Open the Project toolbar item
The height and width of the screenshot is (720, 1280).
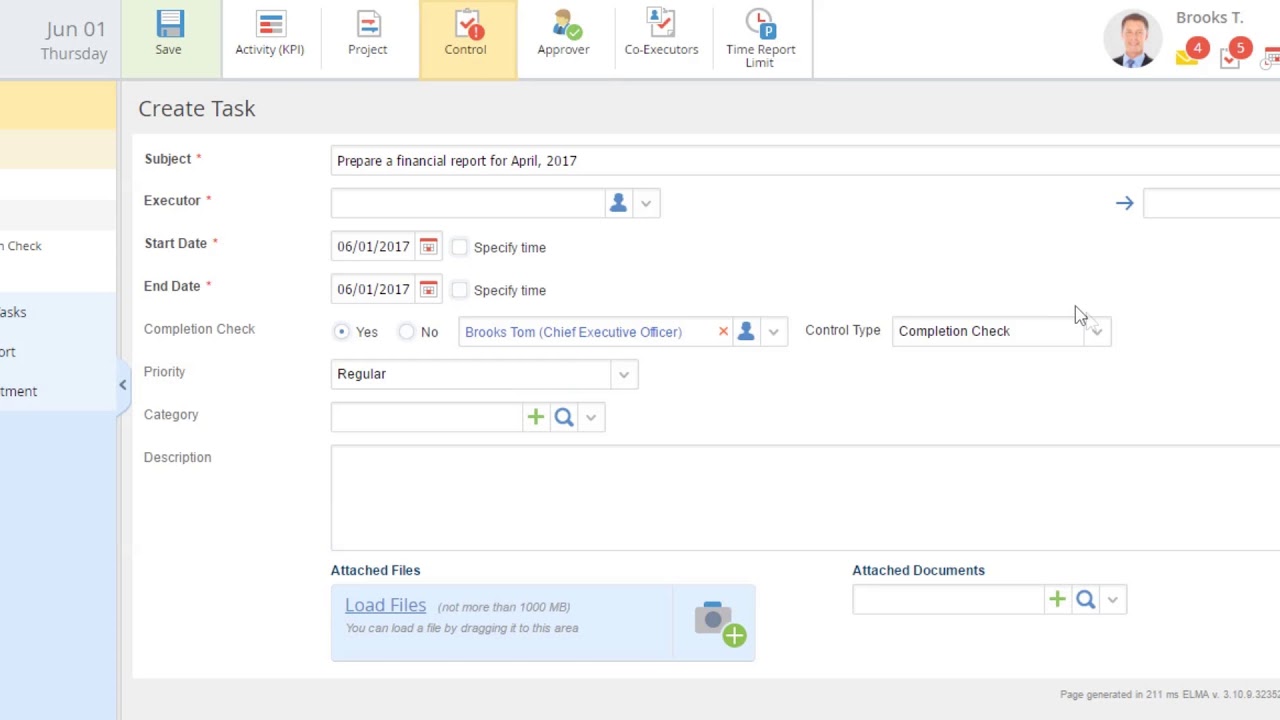pos(367,34)
